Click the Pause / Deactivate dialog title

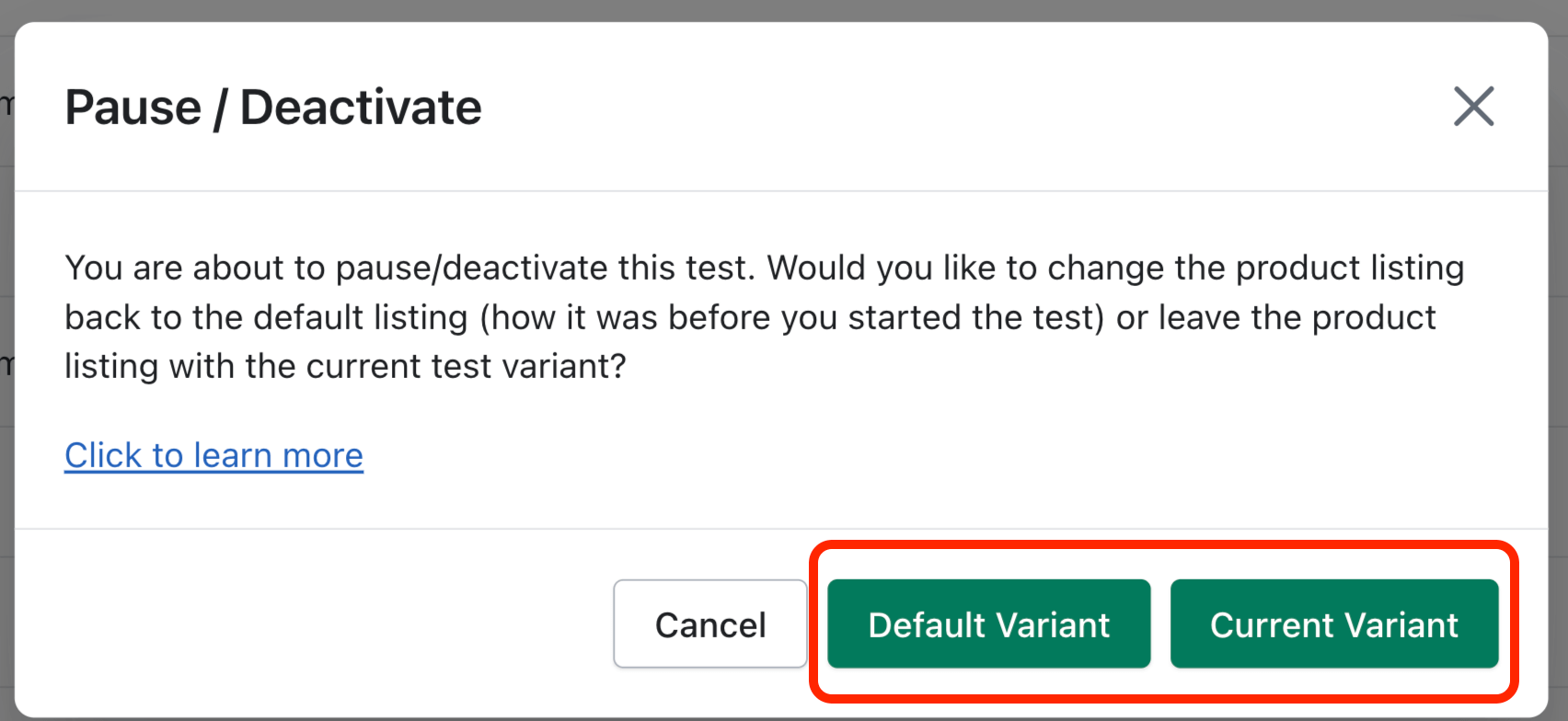pos(273,108)
